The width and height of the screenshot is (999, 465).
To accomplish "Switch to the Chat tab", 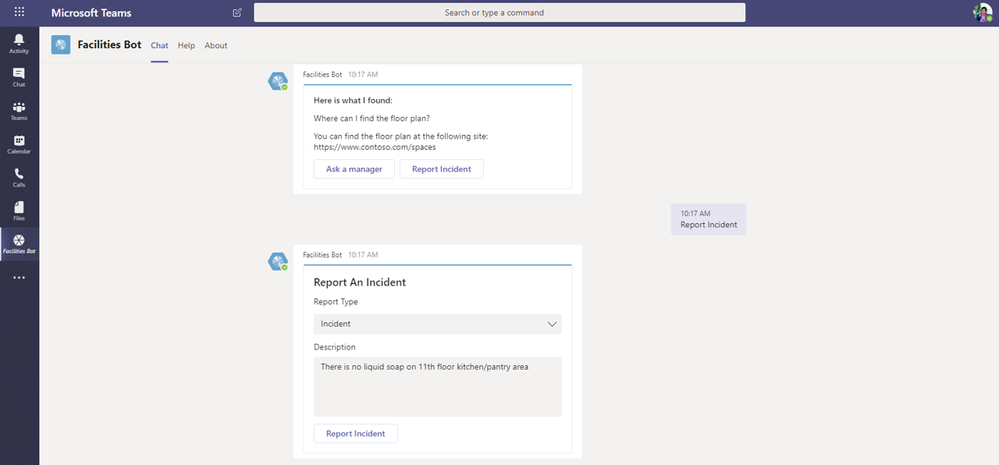I will [159, 45].
